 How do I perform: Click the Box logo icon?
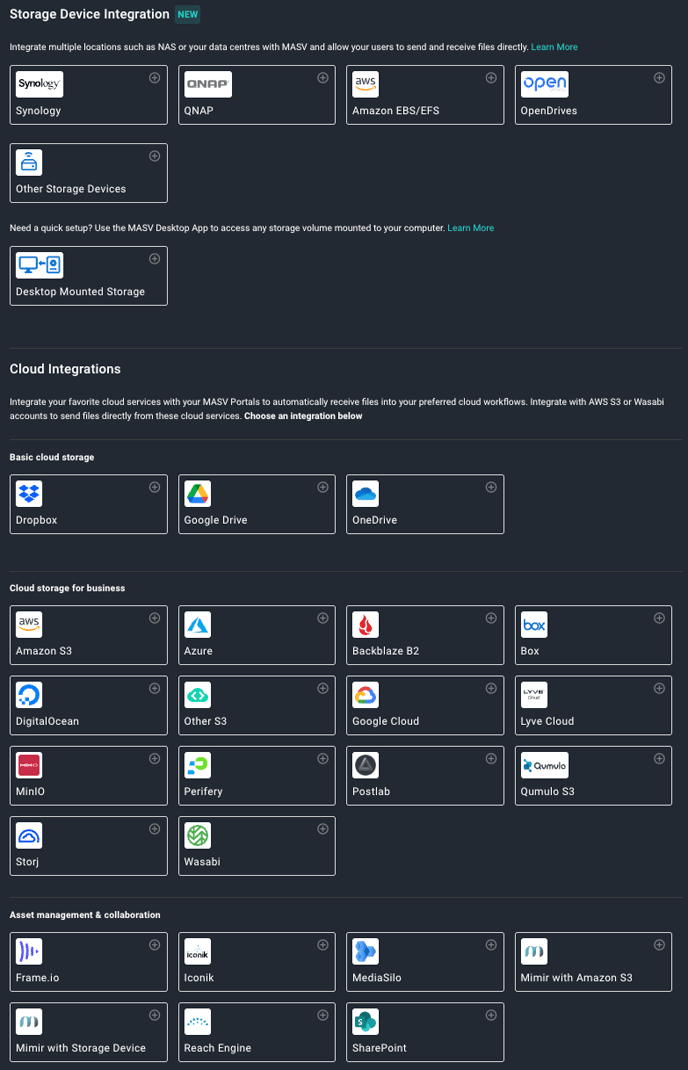534,624
